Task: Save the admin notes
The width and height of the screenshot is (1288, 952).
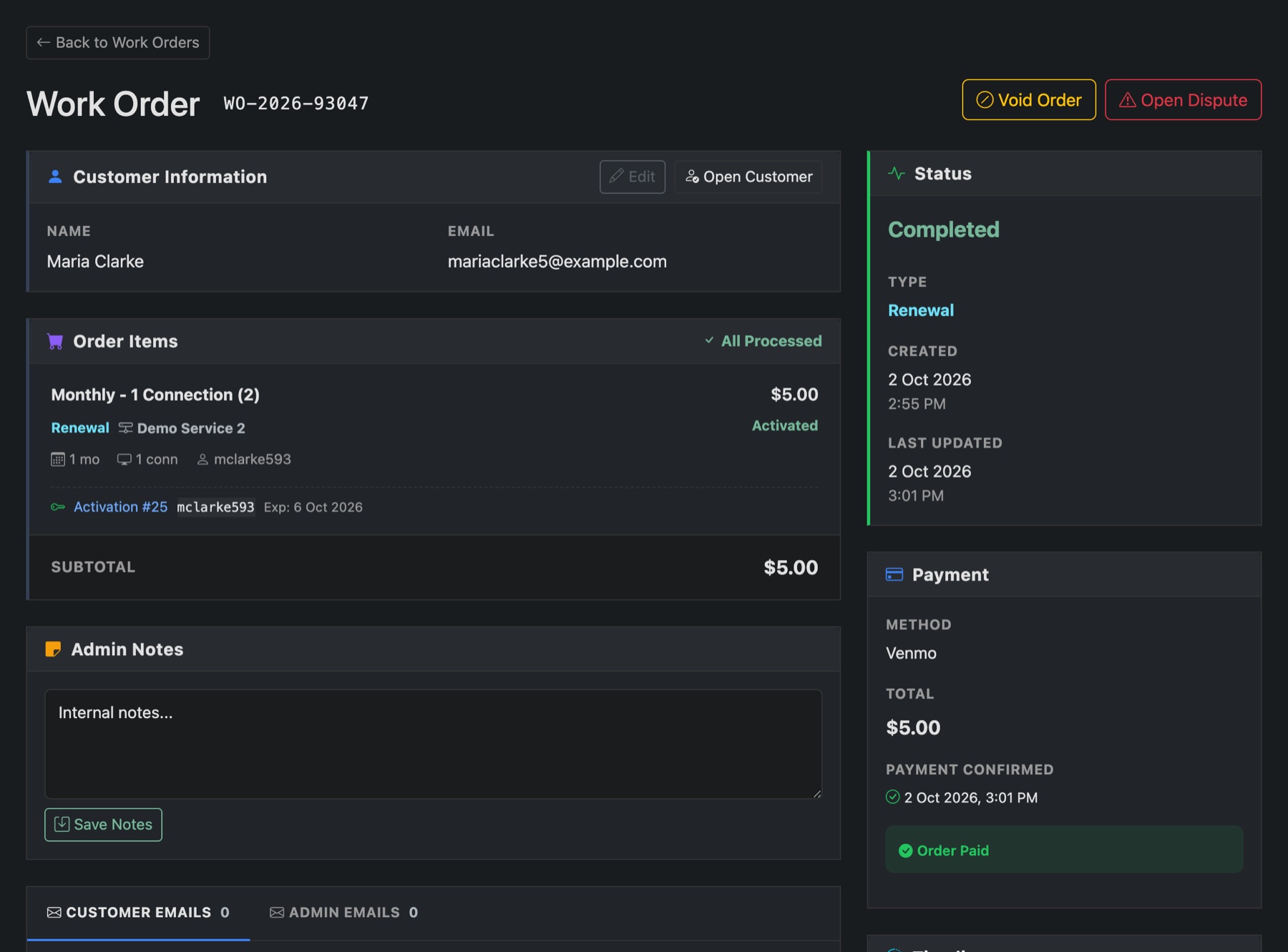Action: coord(104,825)
